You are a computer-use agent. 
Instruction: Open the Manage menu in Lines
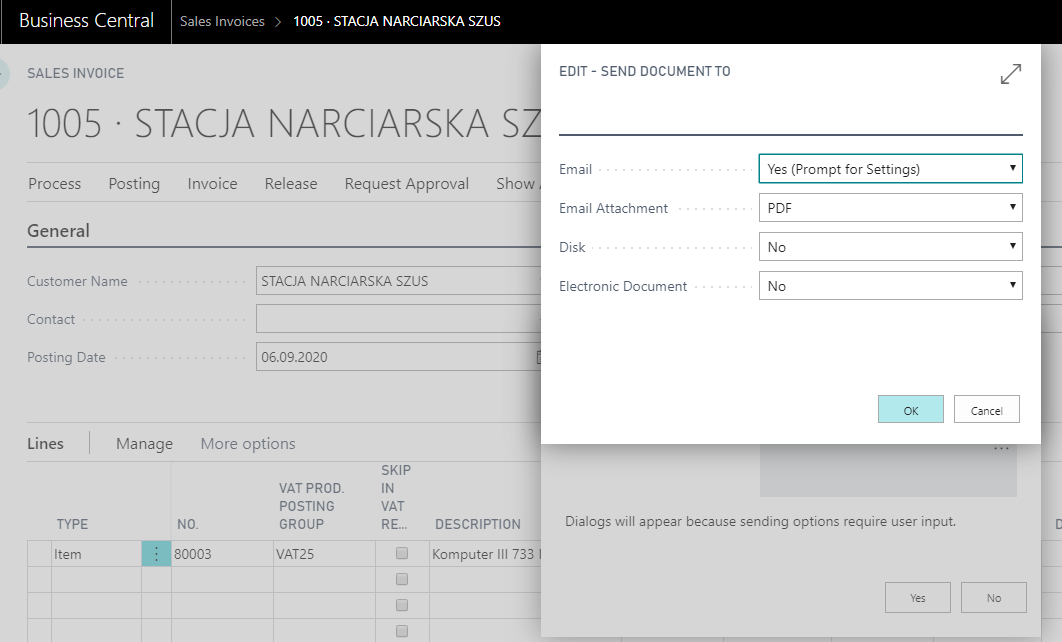coord(144,444)
